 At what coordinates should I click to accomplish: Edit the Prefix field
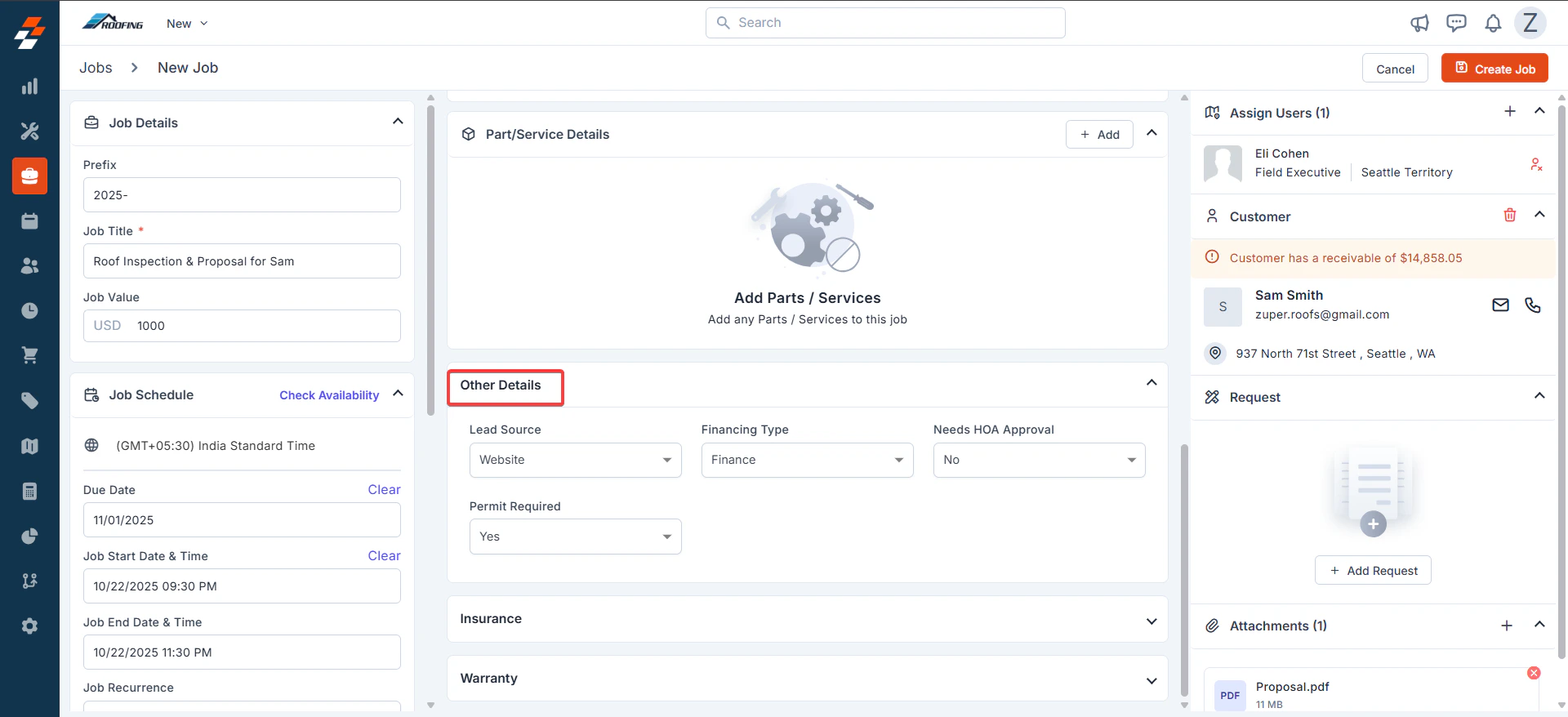[x=242, y=195]
